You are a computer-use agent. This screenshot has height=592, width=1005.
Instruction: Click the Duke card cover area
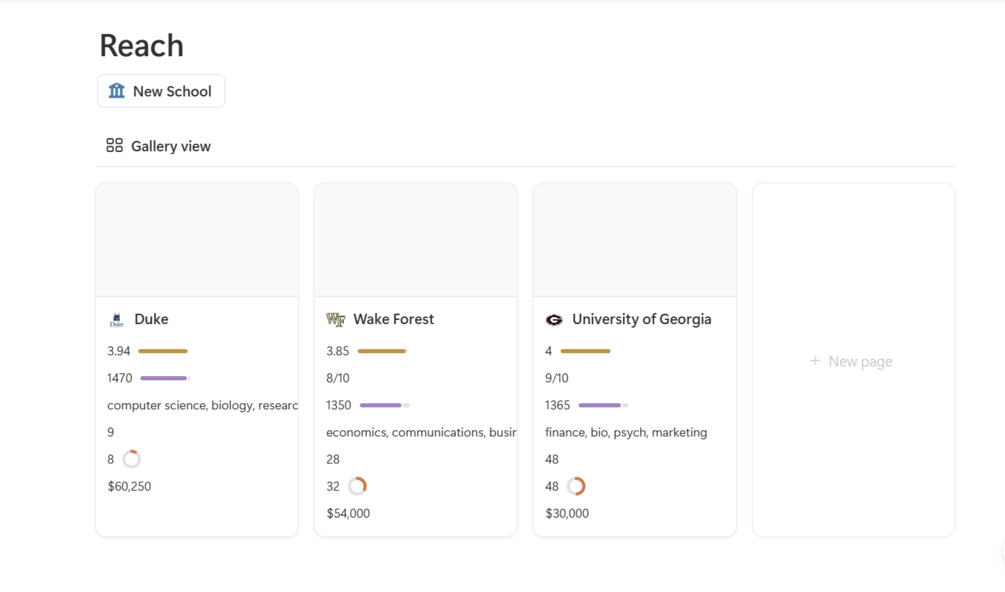click(197, 240)
